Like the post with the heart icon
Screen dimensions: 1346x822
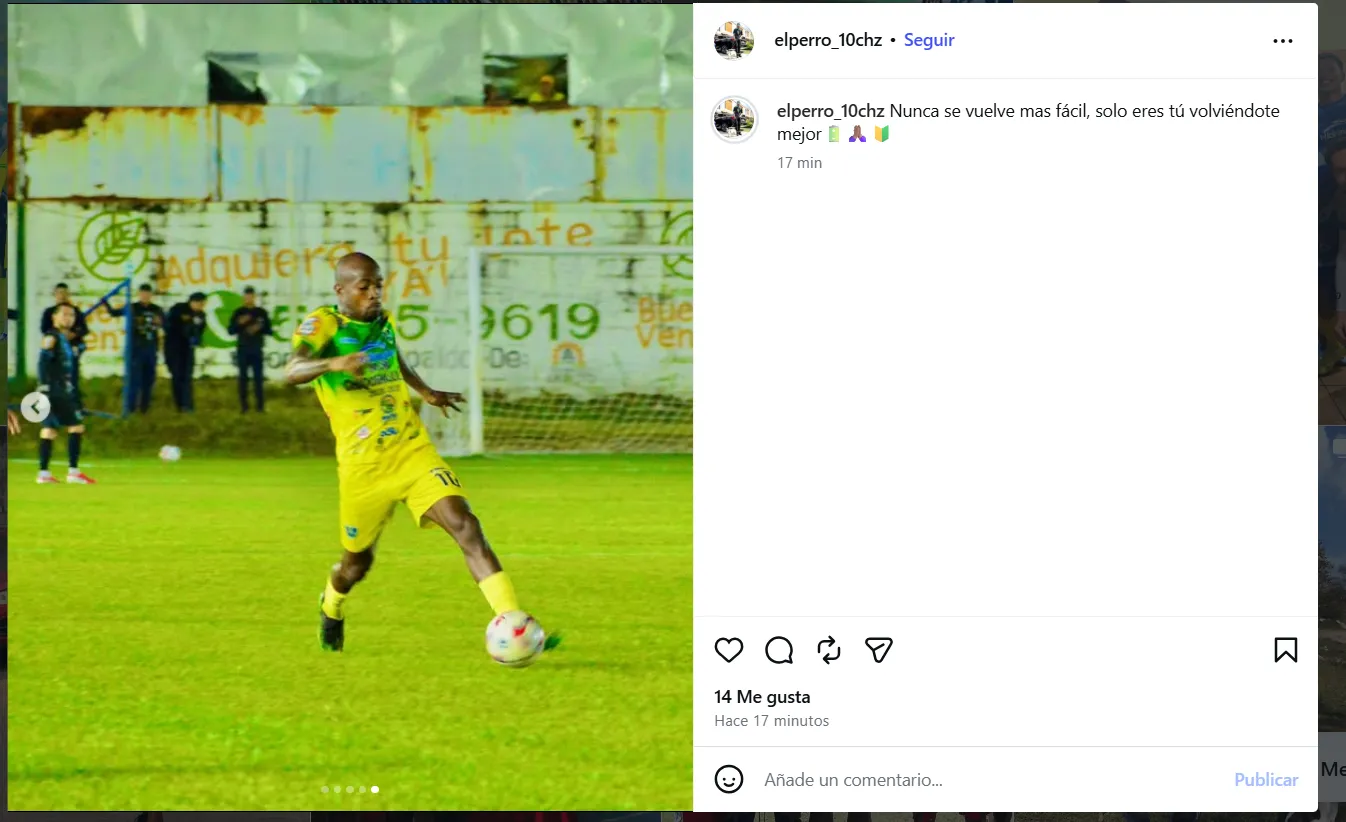coord(729,650)
